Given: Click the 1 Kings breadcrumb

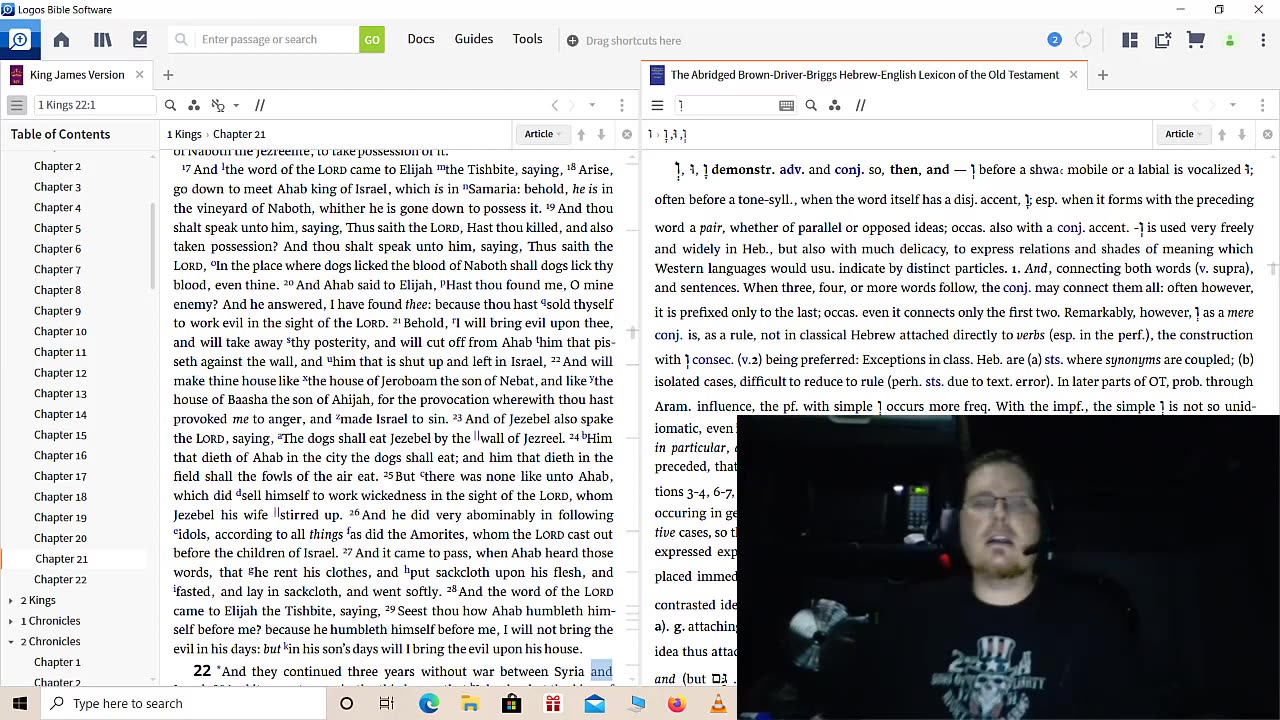Looking at the screenshot, I should click(x=184, y=134).
